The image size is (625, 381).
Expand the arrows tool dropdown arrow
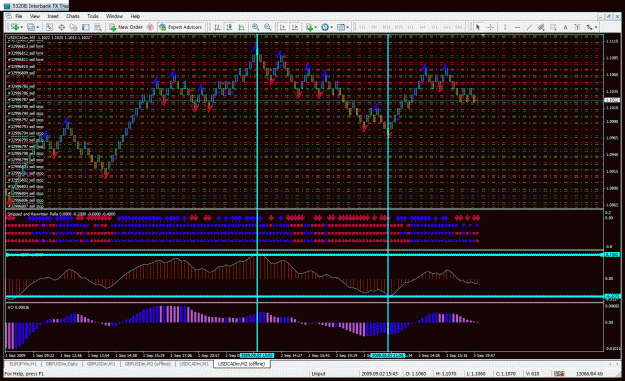(x=596, y=27)
